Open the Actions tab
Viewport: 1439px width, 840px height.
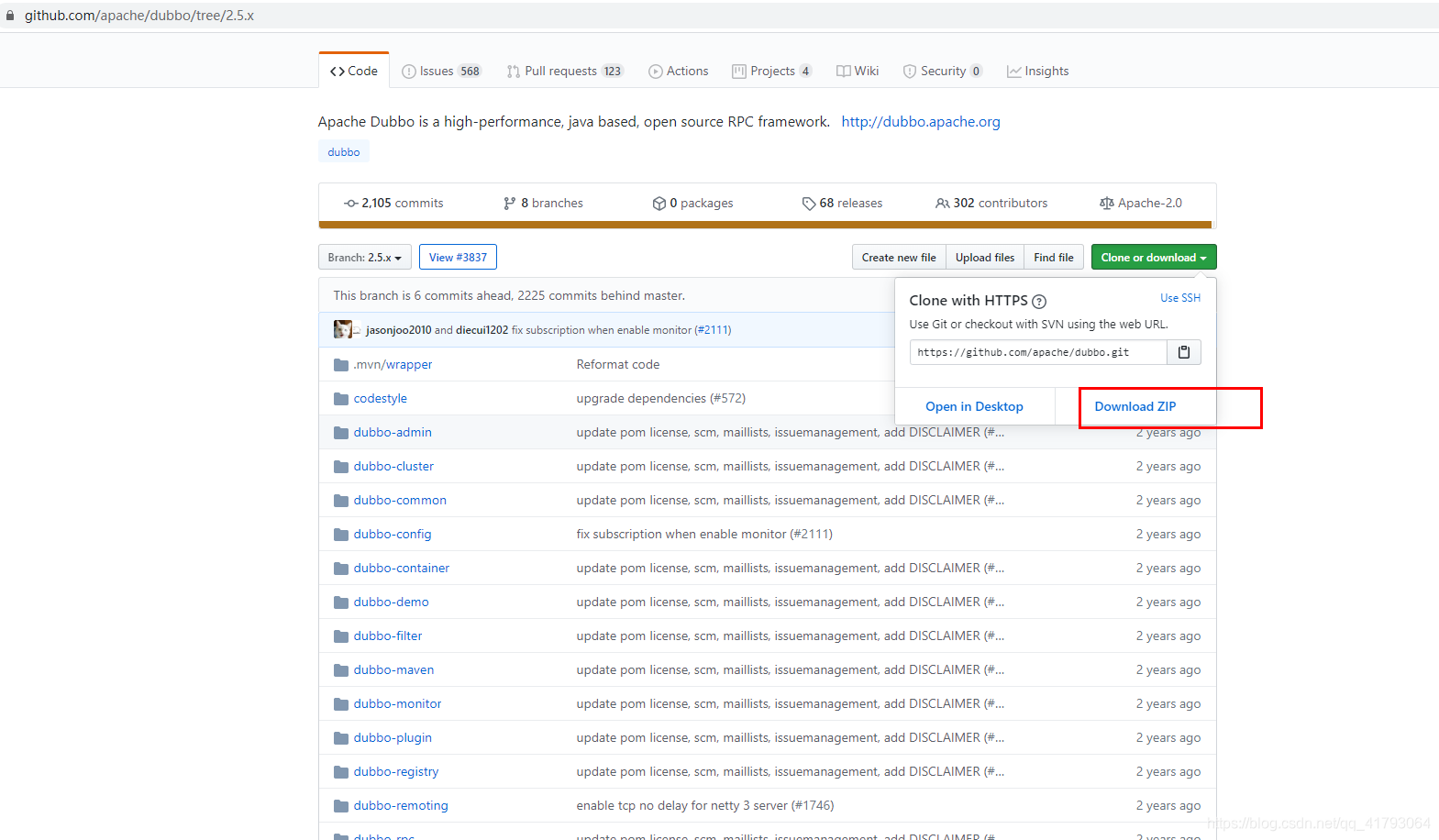click(679, 71)
